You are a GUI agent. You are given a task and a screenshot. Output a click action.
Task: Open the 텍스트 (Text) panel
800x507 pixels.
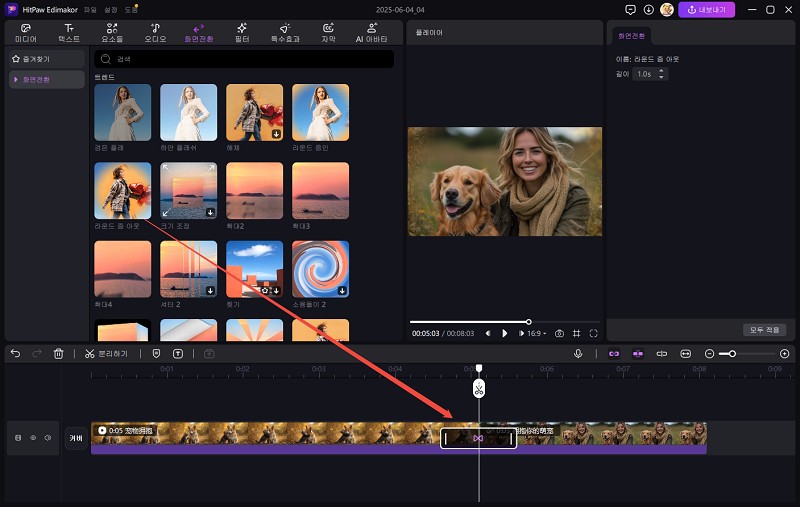69,33
